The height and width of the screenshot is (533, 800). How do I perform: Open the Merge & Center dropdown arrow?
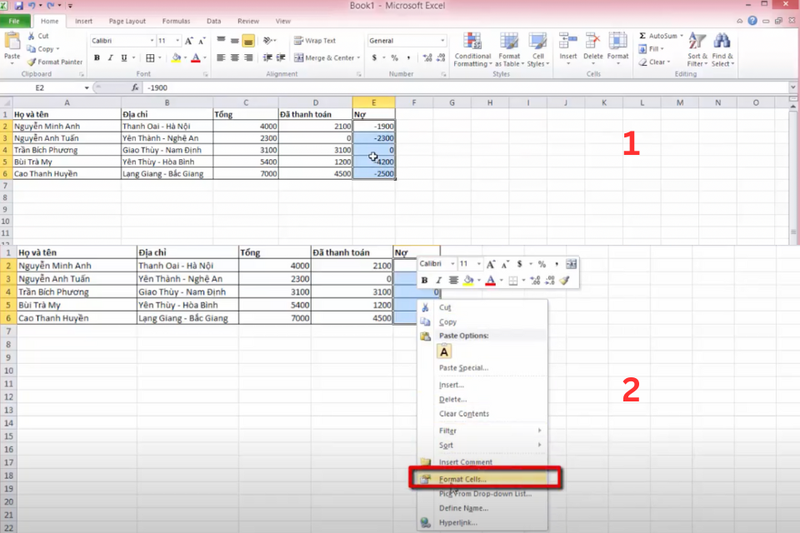point(359,58)
